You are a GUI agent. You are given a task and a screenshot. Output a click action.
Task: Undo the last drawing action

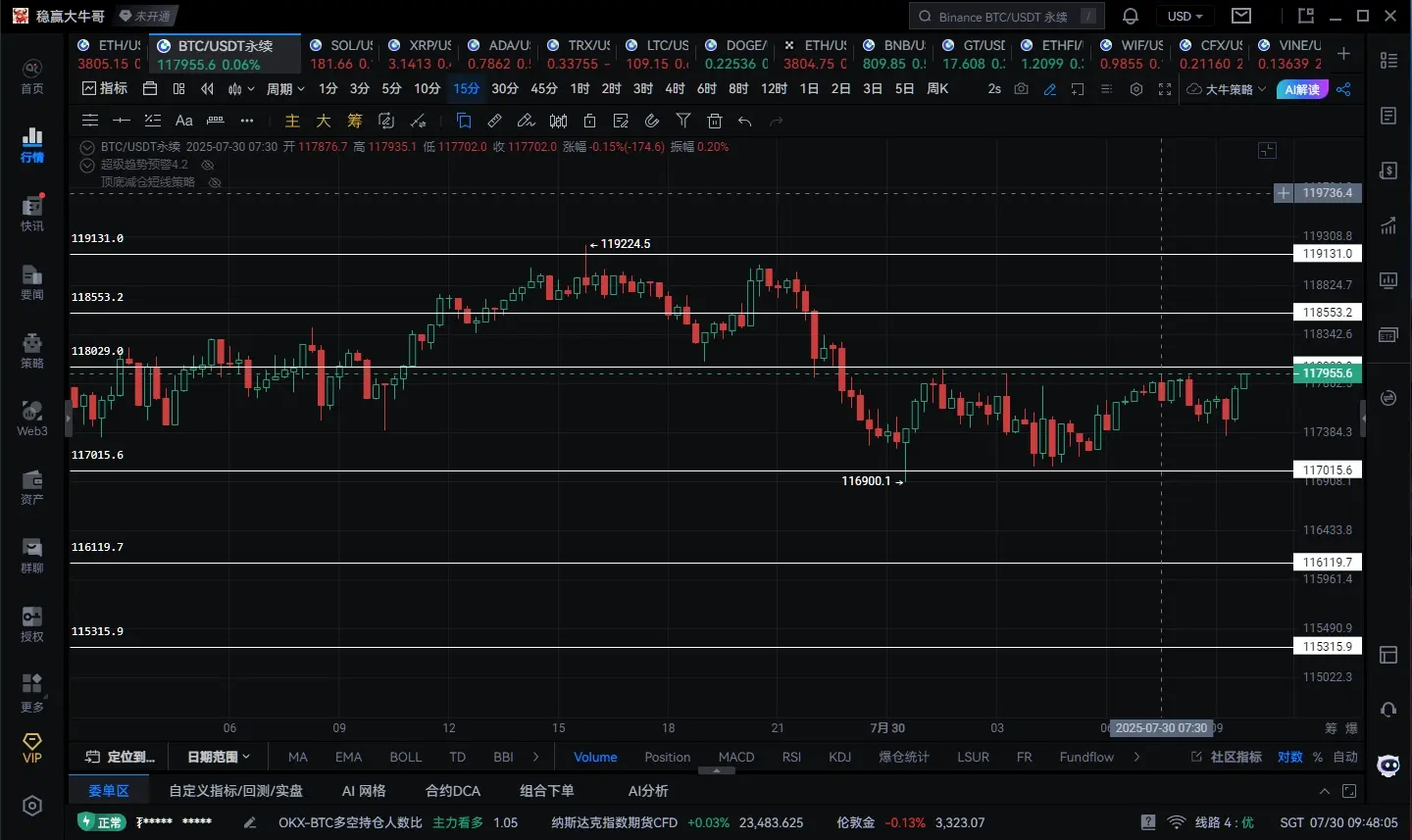click(x=745, y=121)
